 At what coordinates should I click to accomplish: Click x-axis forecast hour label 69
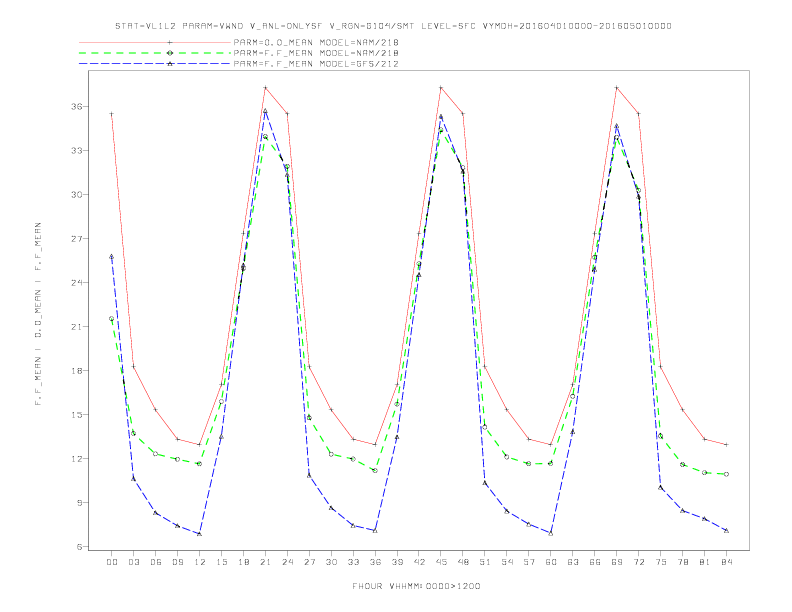point(617,562)
